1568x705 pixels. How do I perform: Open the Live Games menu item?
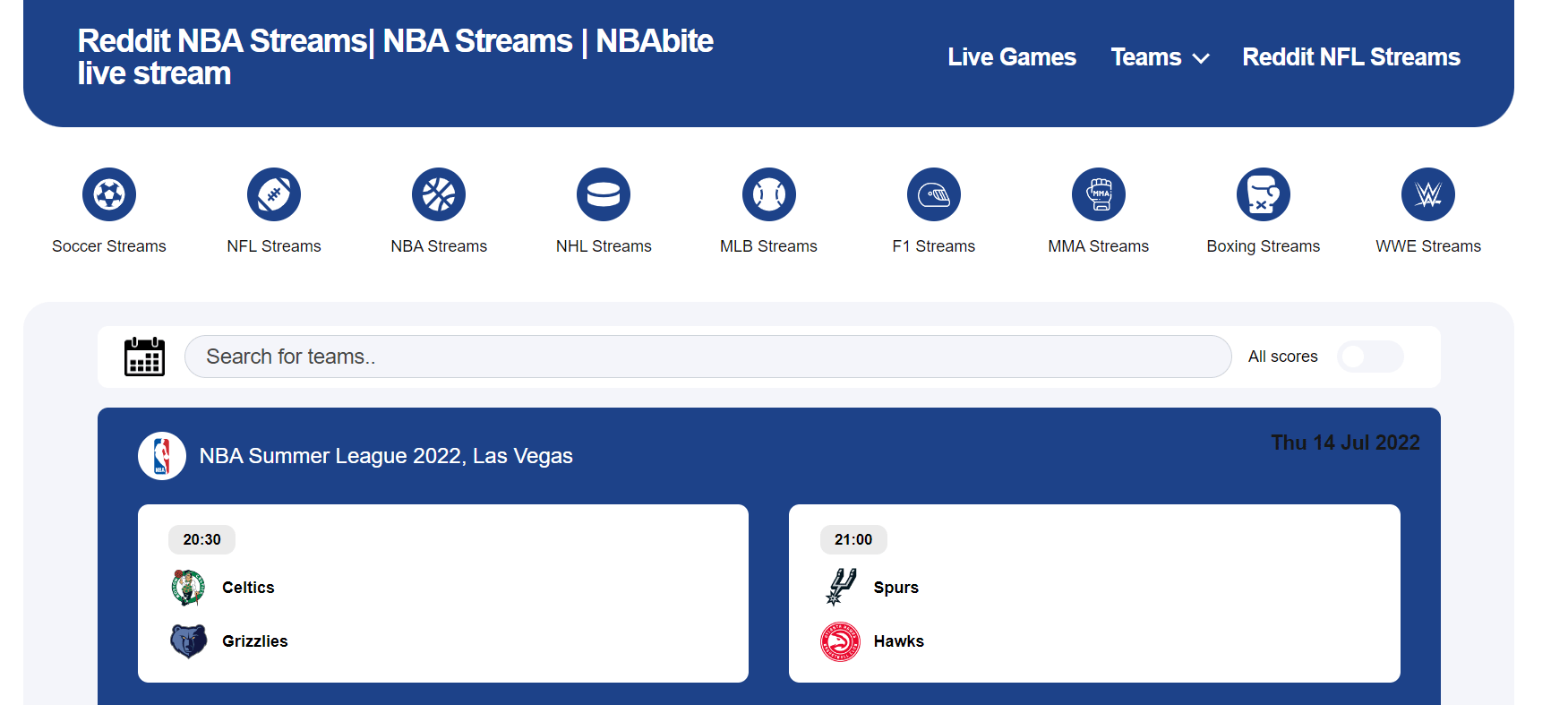pyautogui.click(x=1012, y=57)
